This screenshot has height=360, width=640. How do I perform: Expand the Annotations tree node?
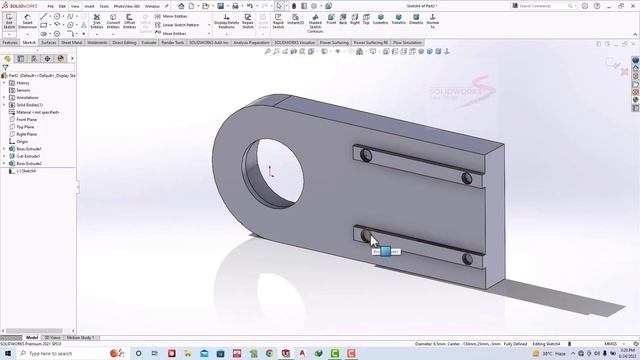click(x=4, y=98)
